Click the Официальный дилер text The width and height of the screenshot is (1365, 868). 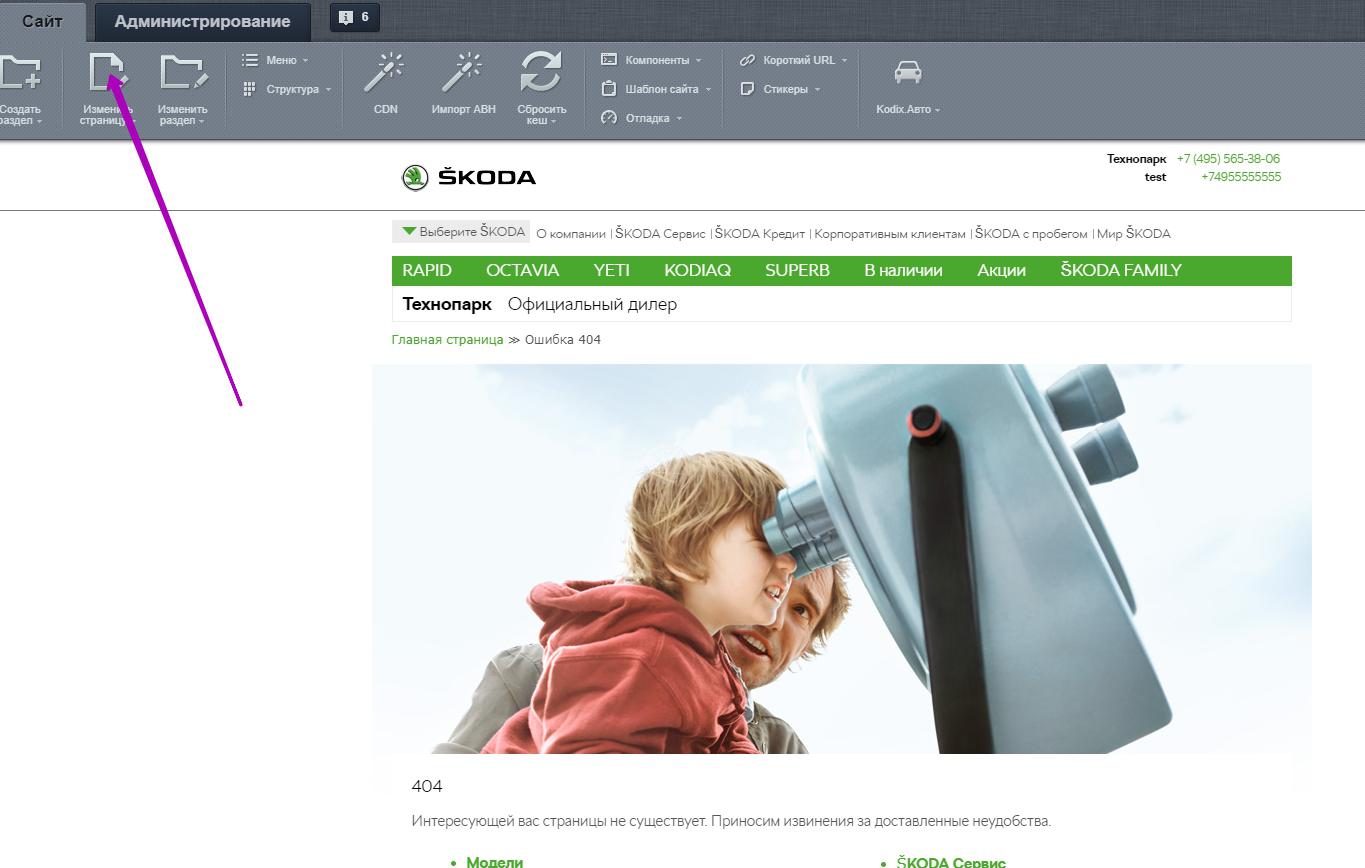[592, 304]
